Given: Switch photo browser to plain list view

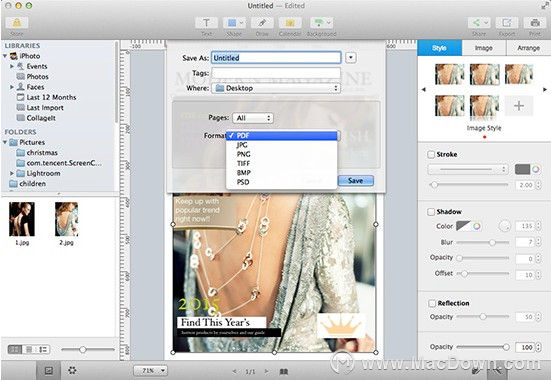Looking at the screenshot, I should tap(29, 349).
